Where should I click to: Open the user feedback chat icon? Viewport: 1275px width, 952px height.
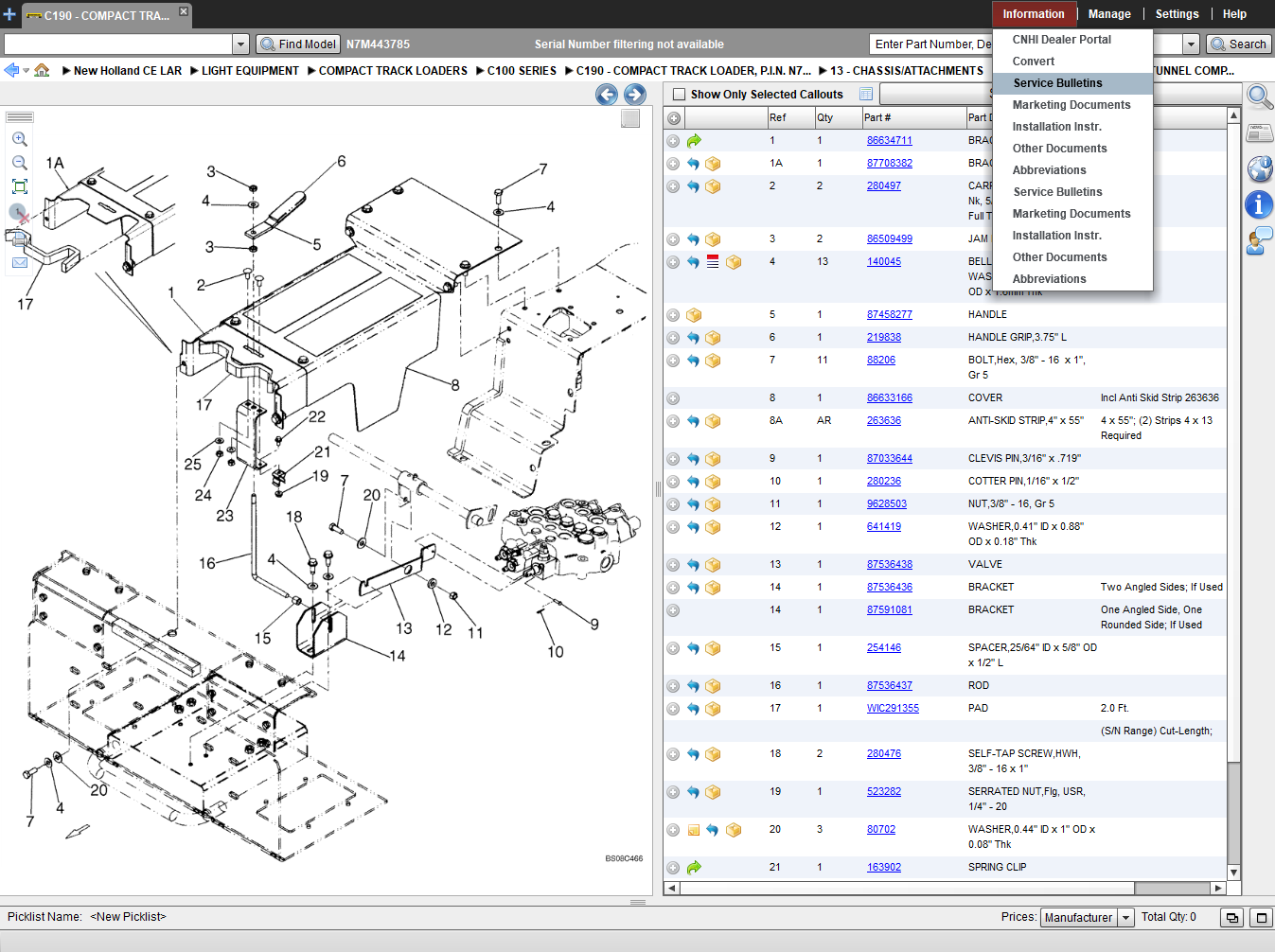(1259, 241)
